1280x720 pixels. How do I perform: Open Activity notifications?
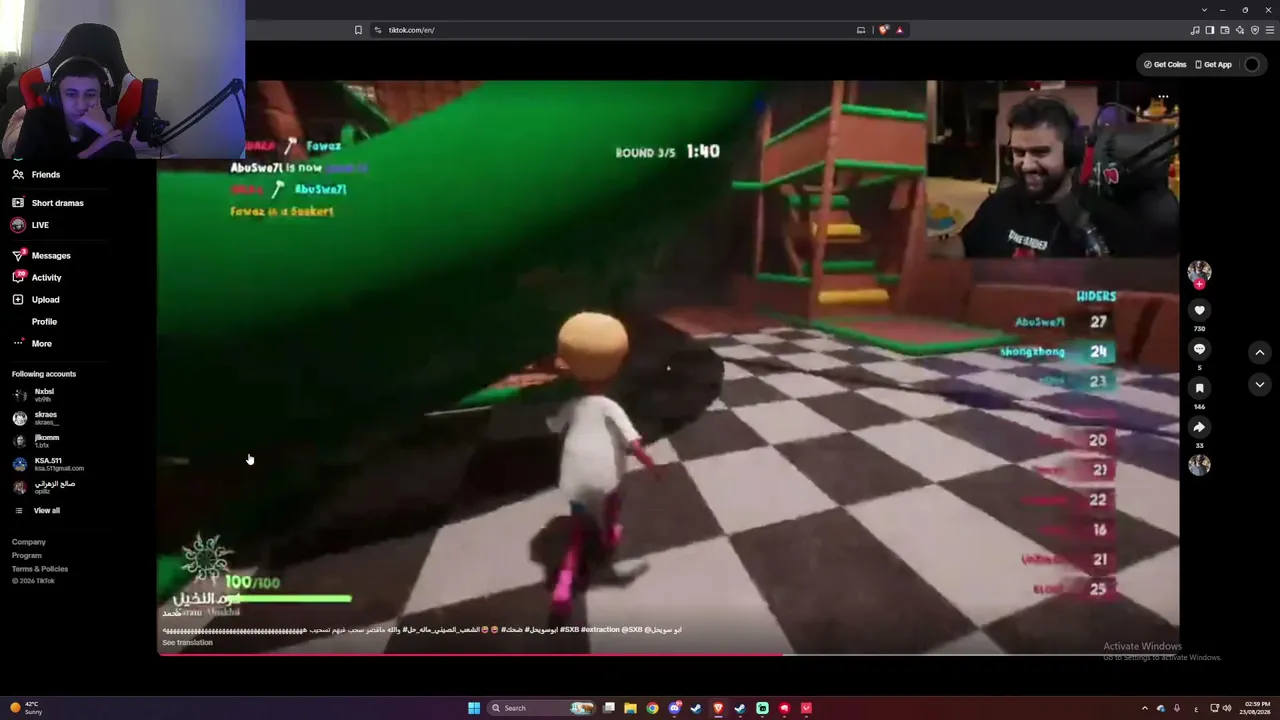click(x=36, y=278)
